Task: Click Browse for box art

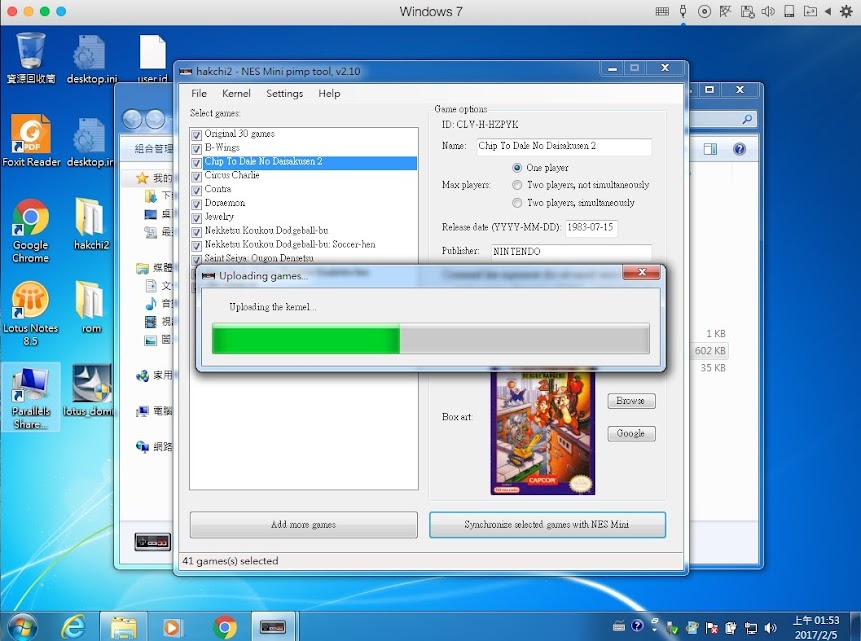Action: (x=631, y=400)
